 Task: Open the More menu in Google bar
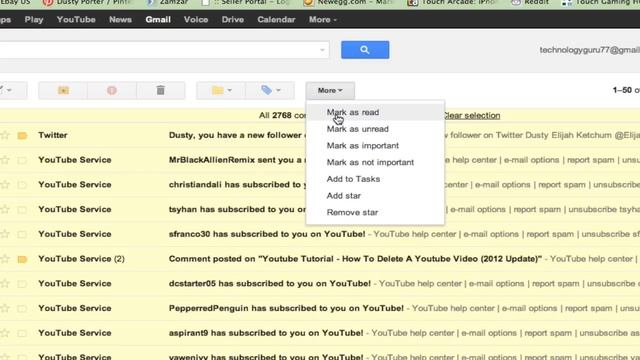pyautogui.click(x=322, y=20)
